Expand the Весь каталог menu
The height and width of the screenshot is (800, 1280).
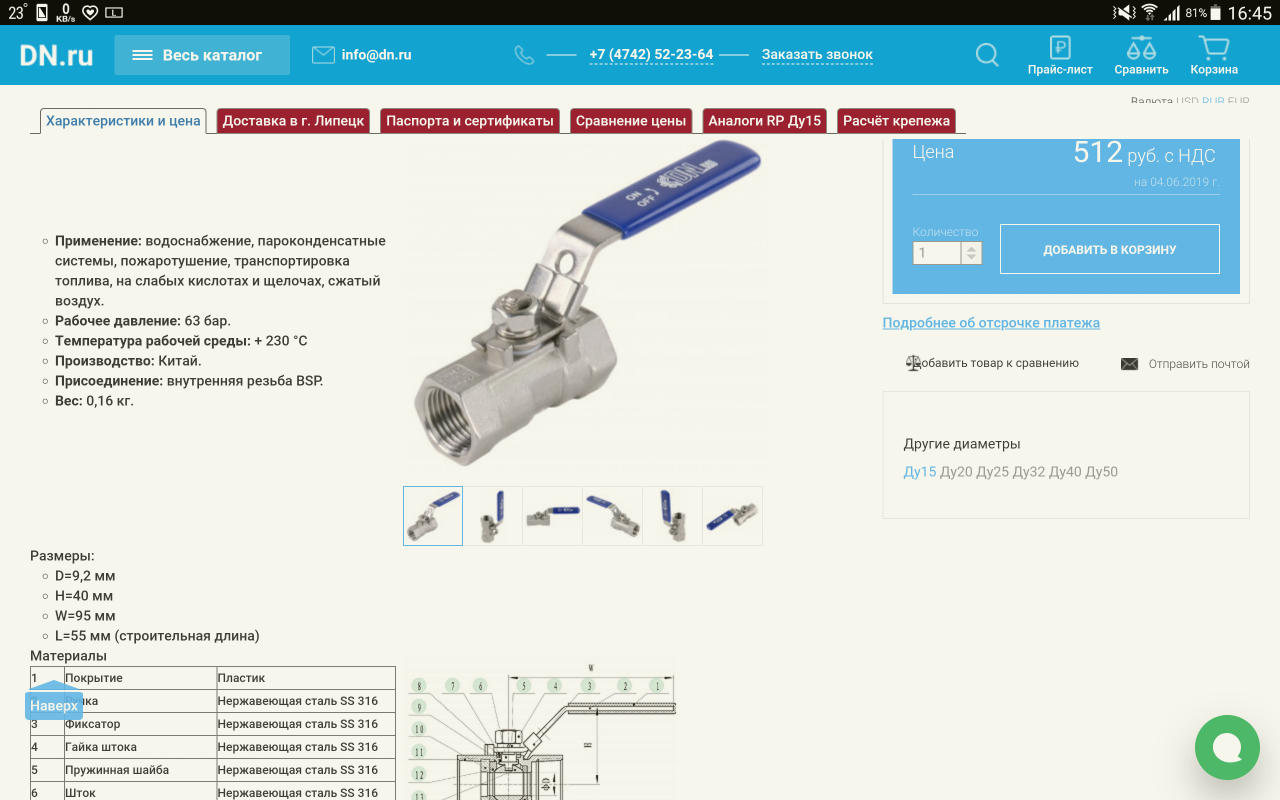click(202, 55)
